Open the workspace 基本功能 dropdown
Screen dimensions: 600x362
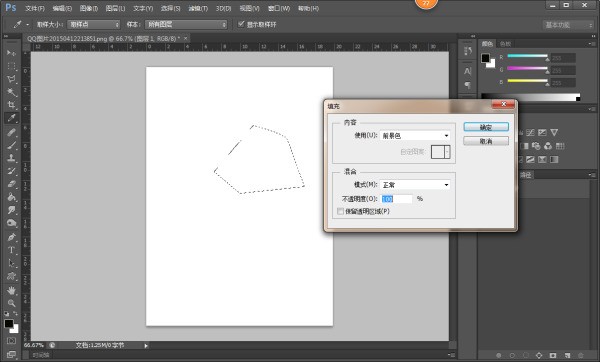569,25
